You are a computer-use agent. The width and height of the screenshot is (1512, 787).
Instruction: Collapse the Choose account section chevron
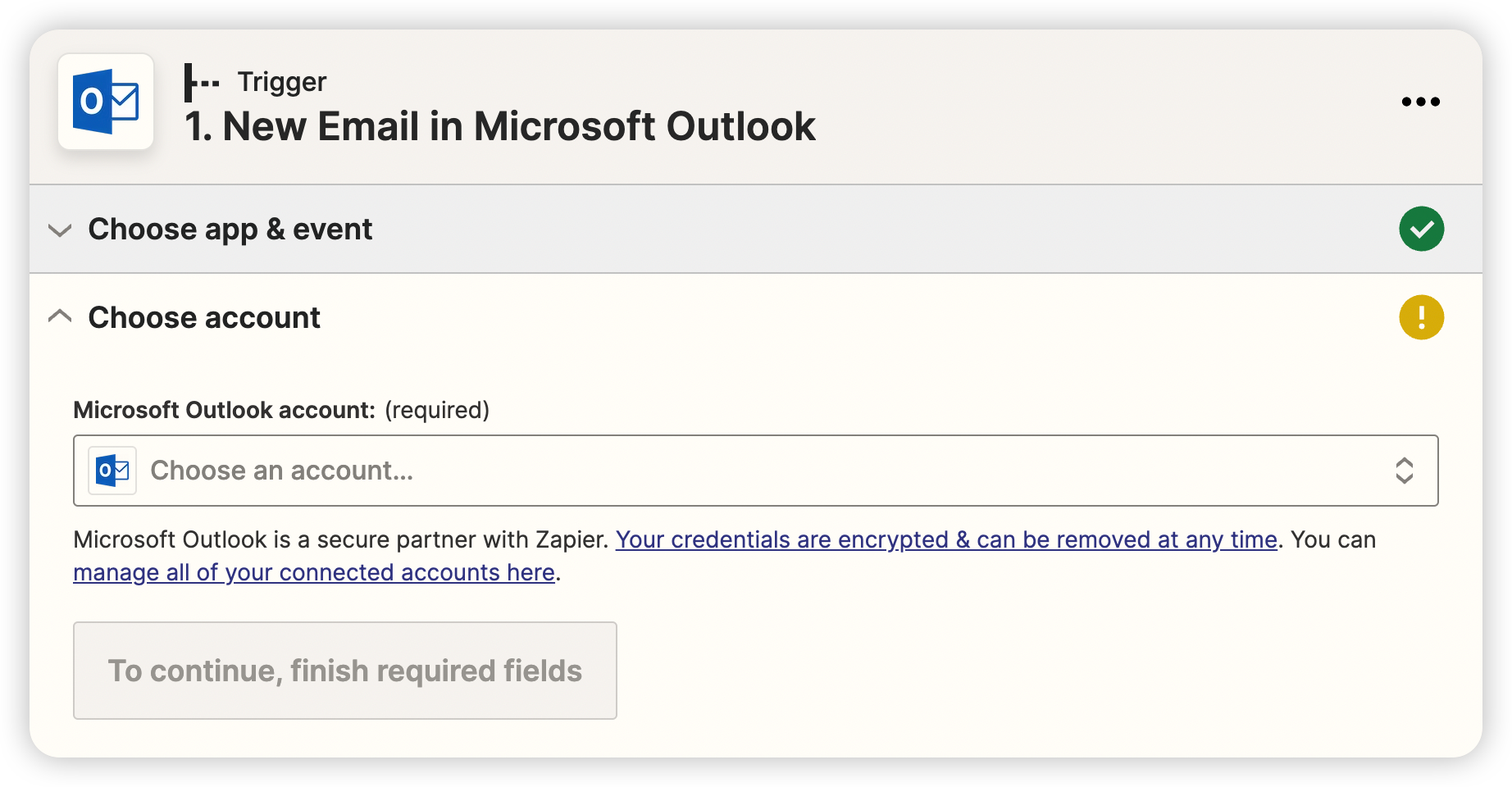click(x=60, y=316)
